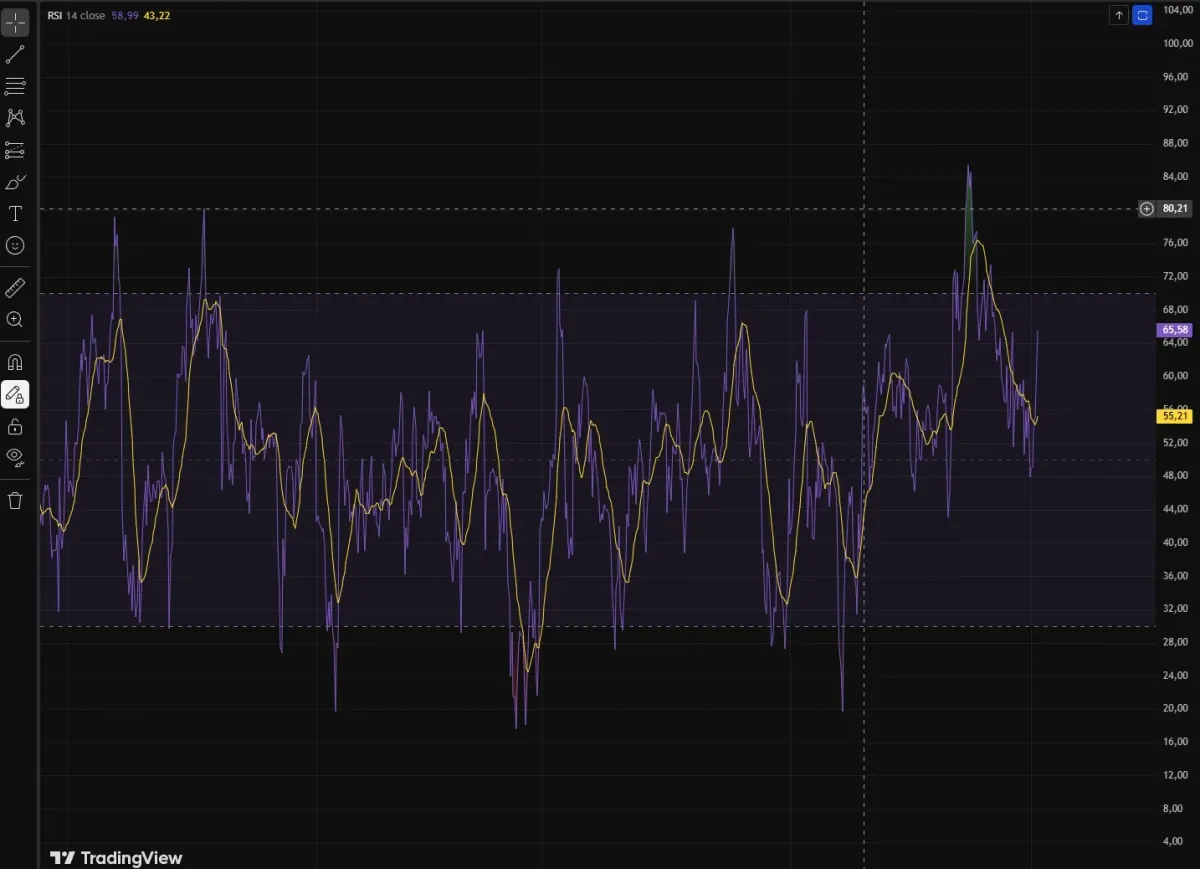1200x869 pixels.
Task: Maximize the RSI pane with blue button
Action: click(1142, 15)
